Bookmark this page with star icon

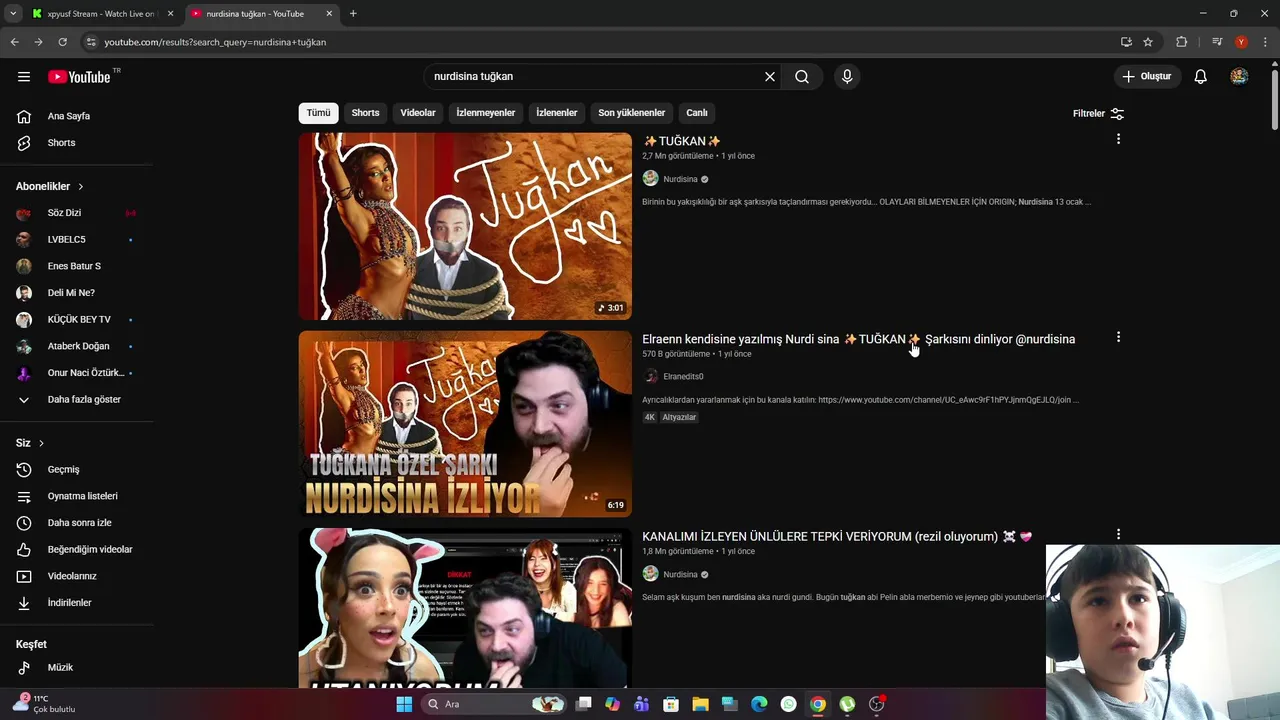point(1148,42)
